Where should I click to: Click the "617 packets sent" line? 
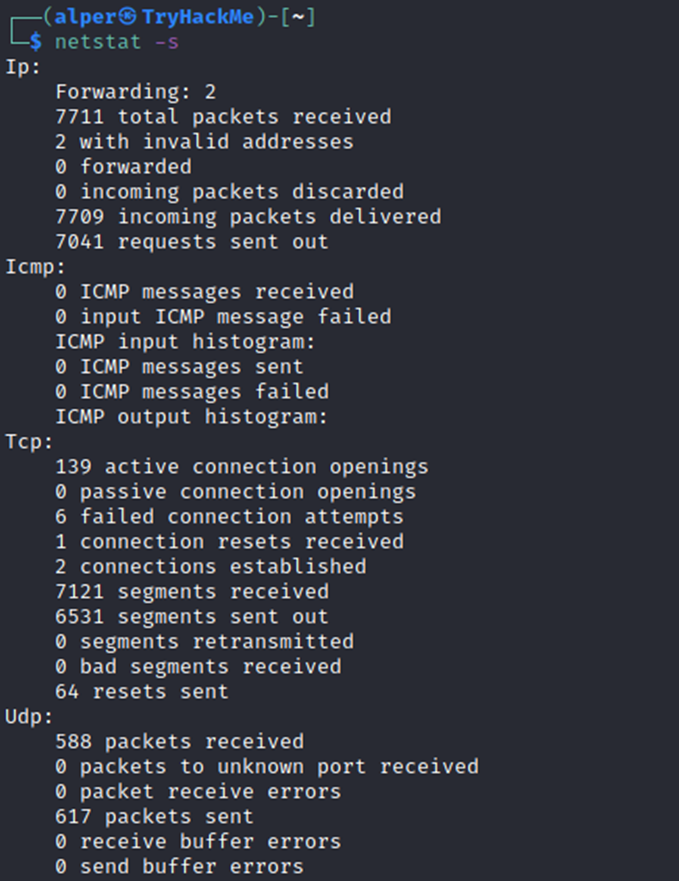tap(154, 817)
